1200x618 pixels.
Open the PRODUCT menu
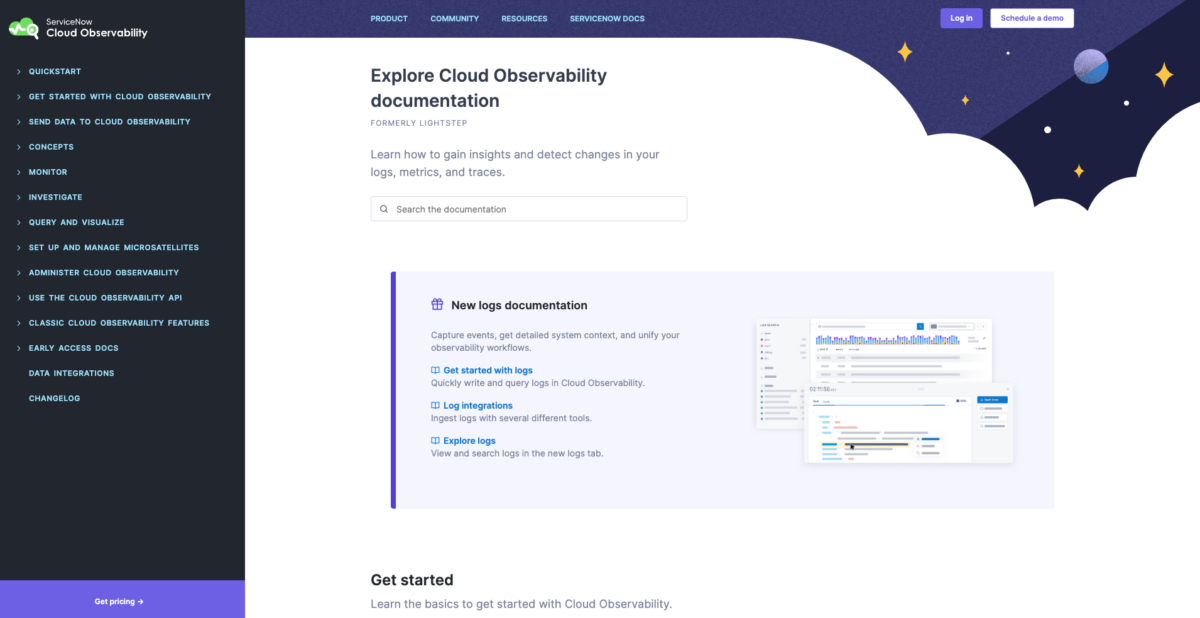[389, 18]
